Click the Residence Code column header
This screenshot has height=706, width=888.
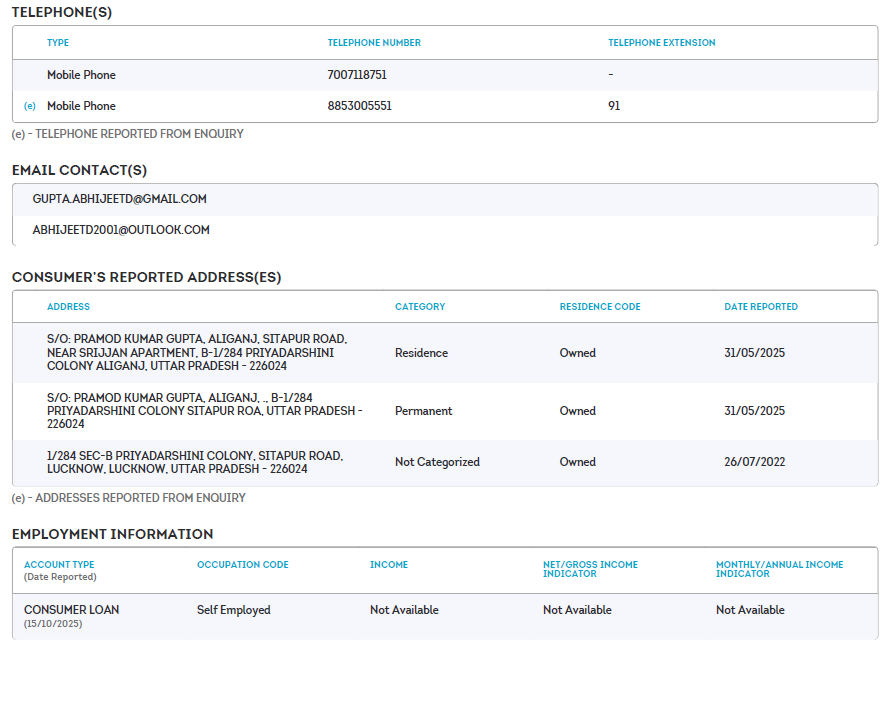coord(599,307)
